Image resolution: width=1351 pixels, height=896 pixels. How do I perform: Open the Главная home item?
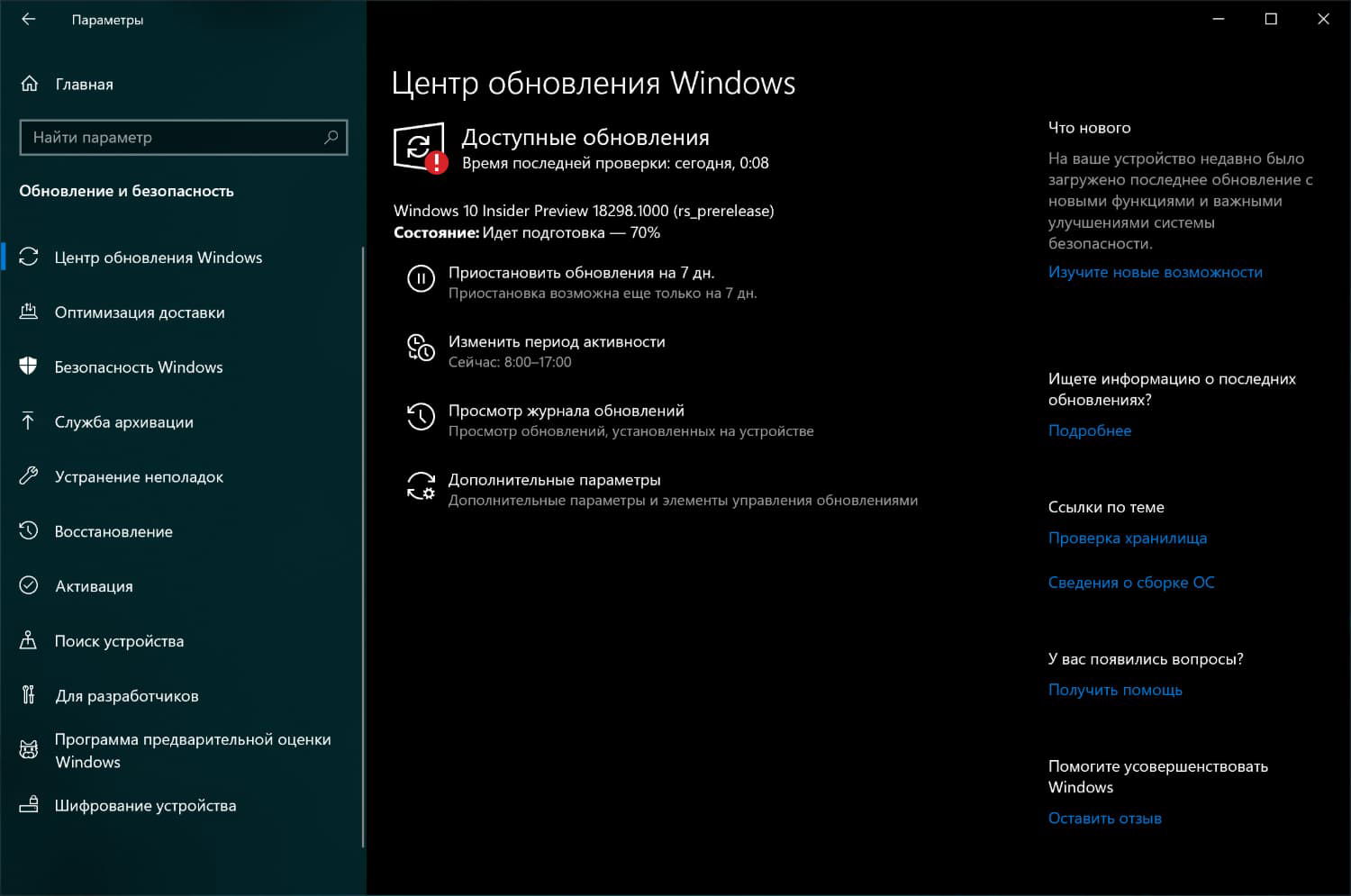pos(84,84)
